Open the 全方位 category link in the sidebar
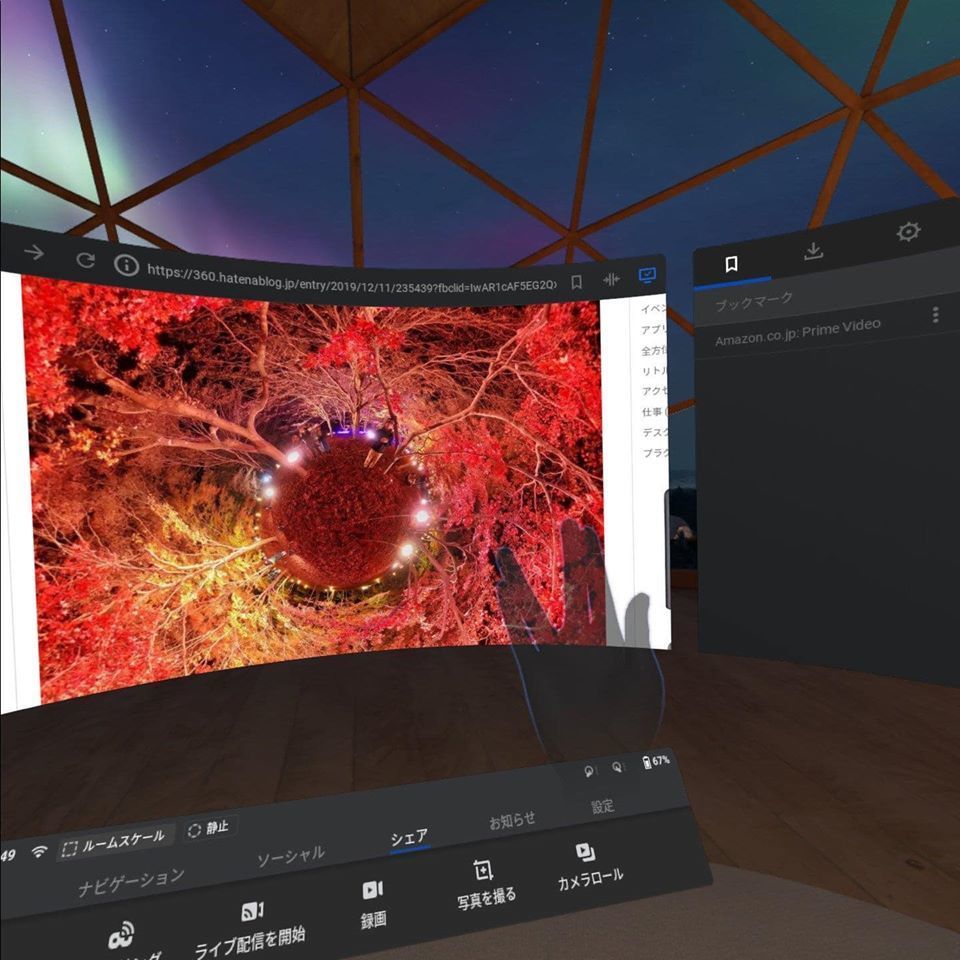Image resolution: width=960 pixels, height=960 pixels. [654, 350]
